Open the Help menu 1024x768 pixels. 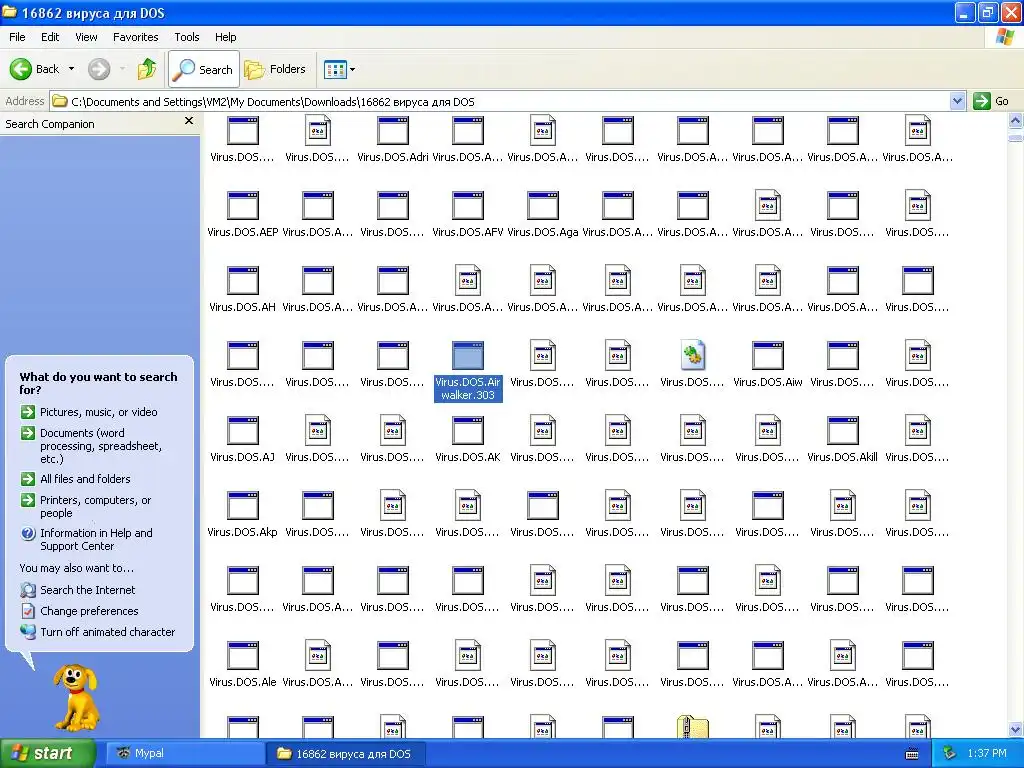click(225, 37)
